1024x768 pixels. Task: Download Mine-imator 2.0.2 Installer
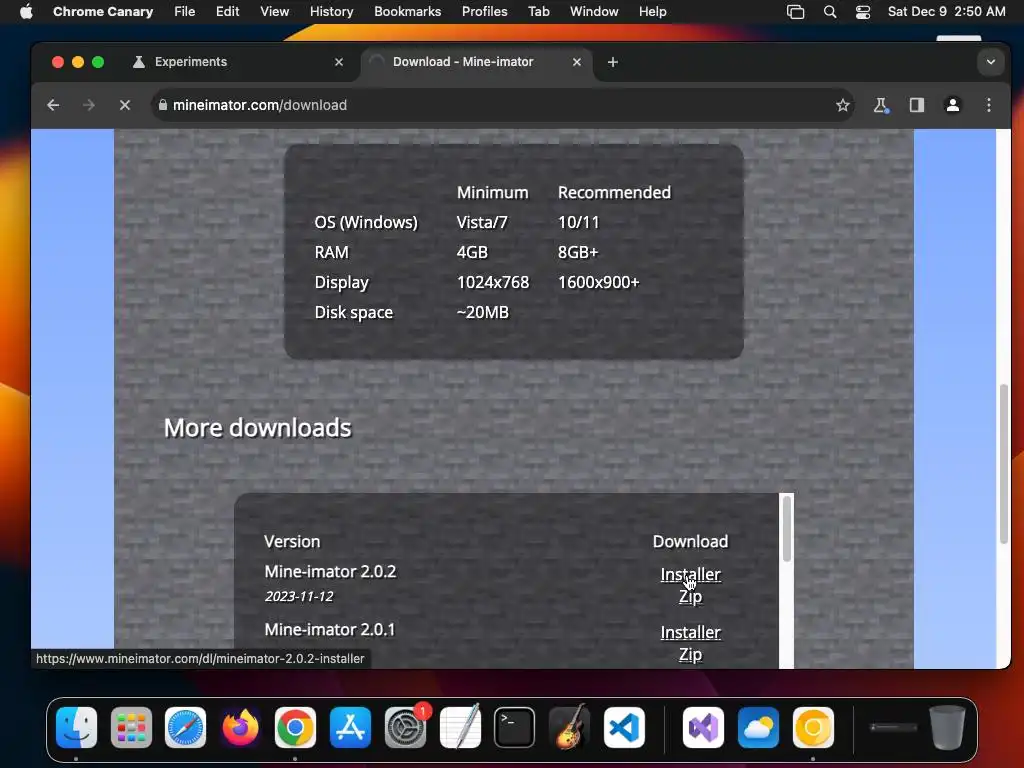pyautogui.click(x=690, y=575)
